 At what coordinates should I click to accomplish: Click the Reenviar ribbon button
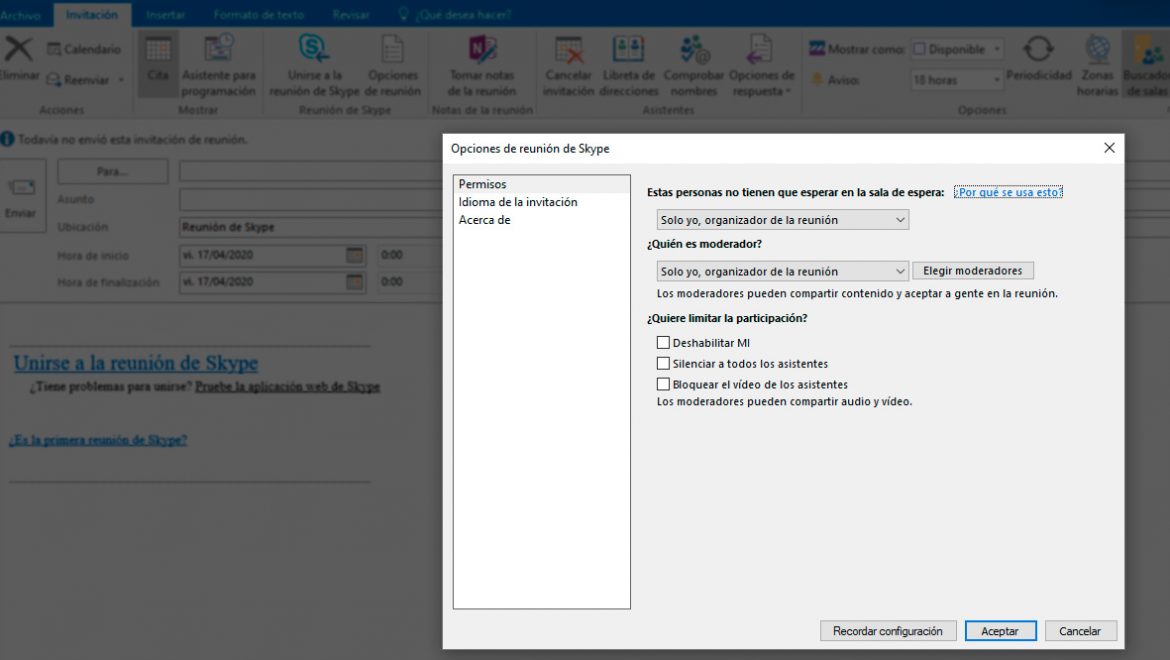pos(78,80)
